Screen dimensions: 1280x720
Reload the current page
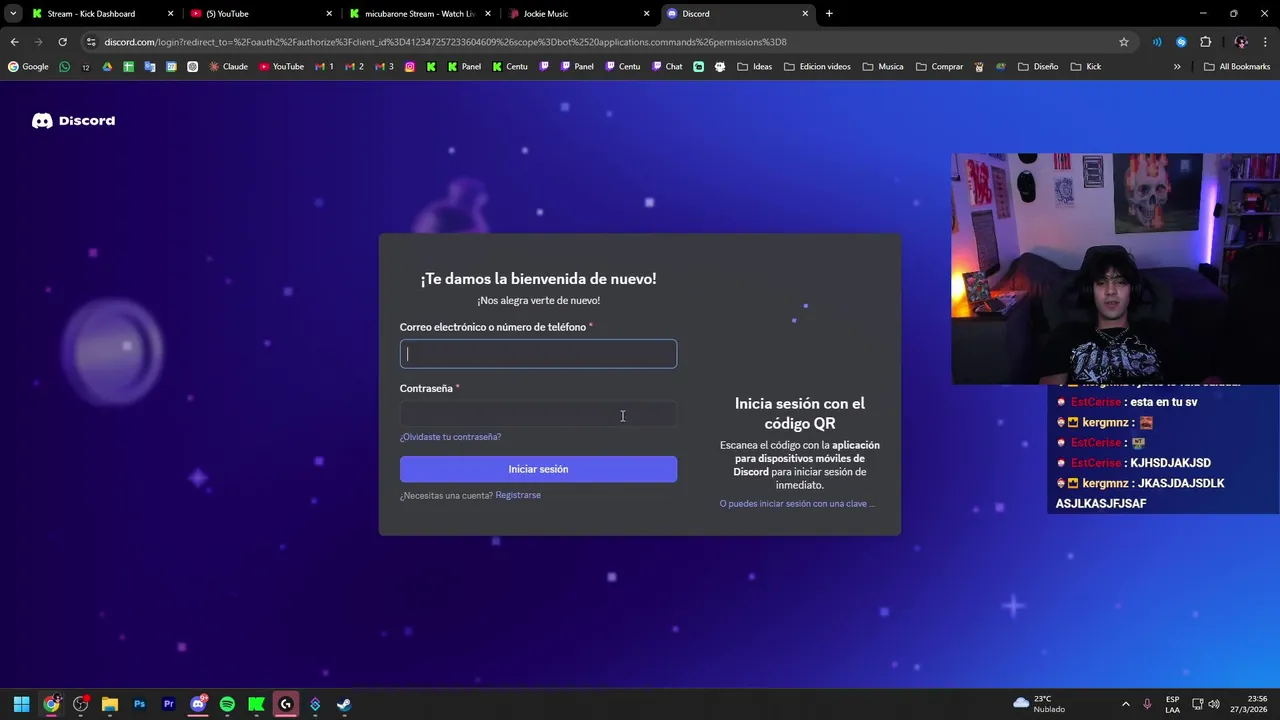(x=62, y=42)
